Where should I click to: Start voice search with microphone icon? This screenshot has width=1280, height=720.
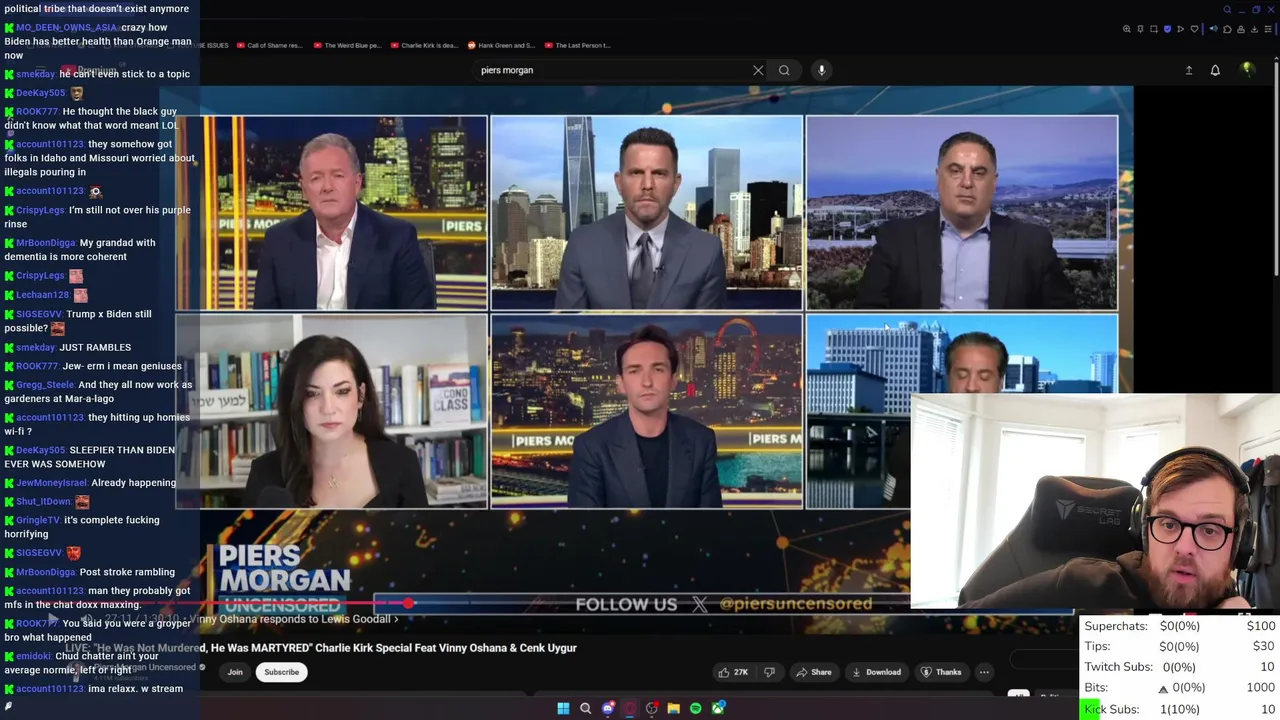tap(821, 70)
